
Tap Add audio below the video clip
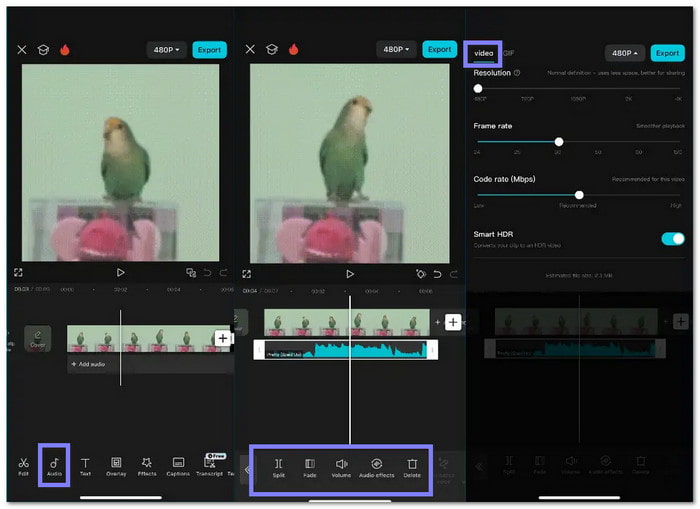click(88, 364)
